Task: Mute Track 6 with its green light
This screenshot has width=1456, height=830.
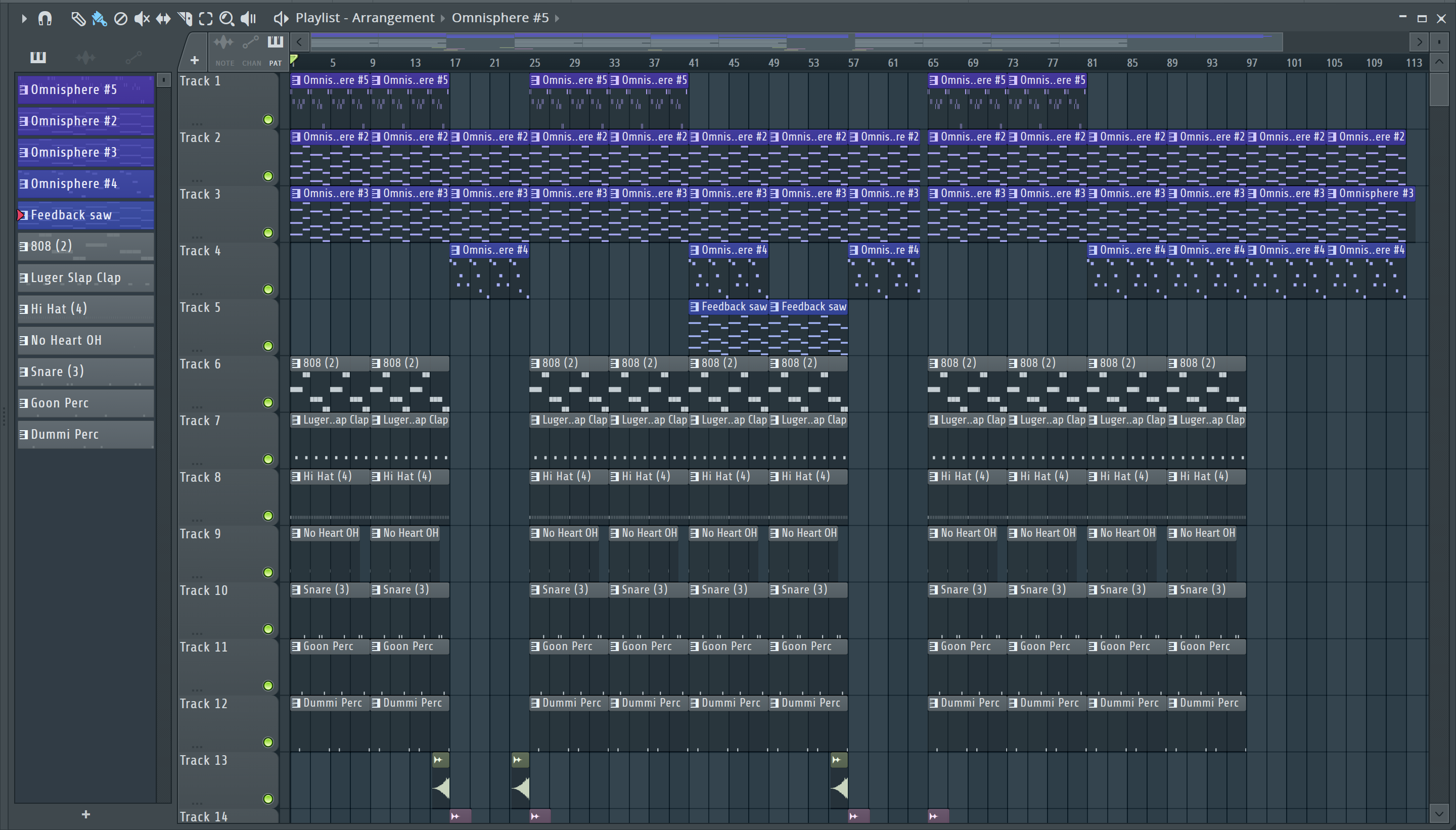Action: pos(268,402)
